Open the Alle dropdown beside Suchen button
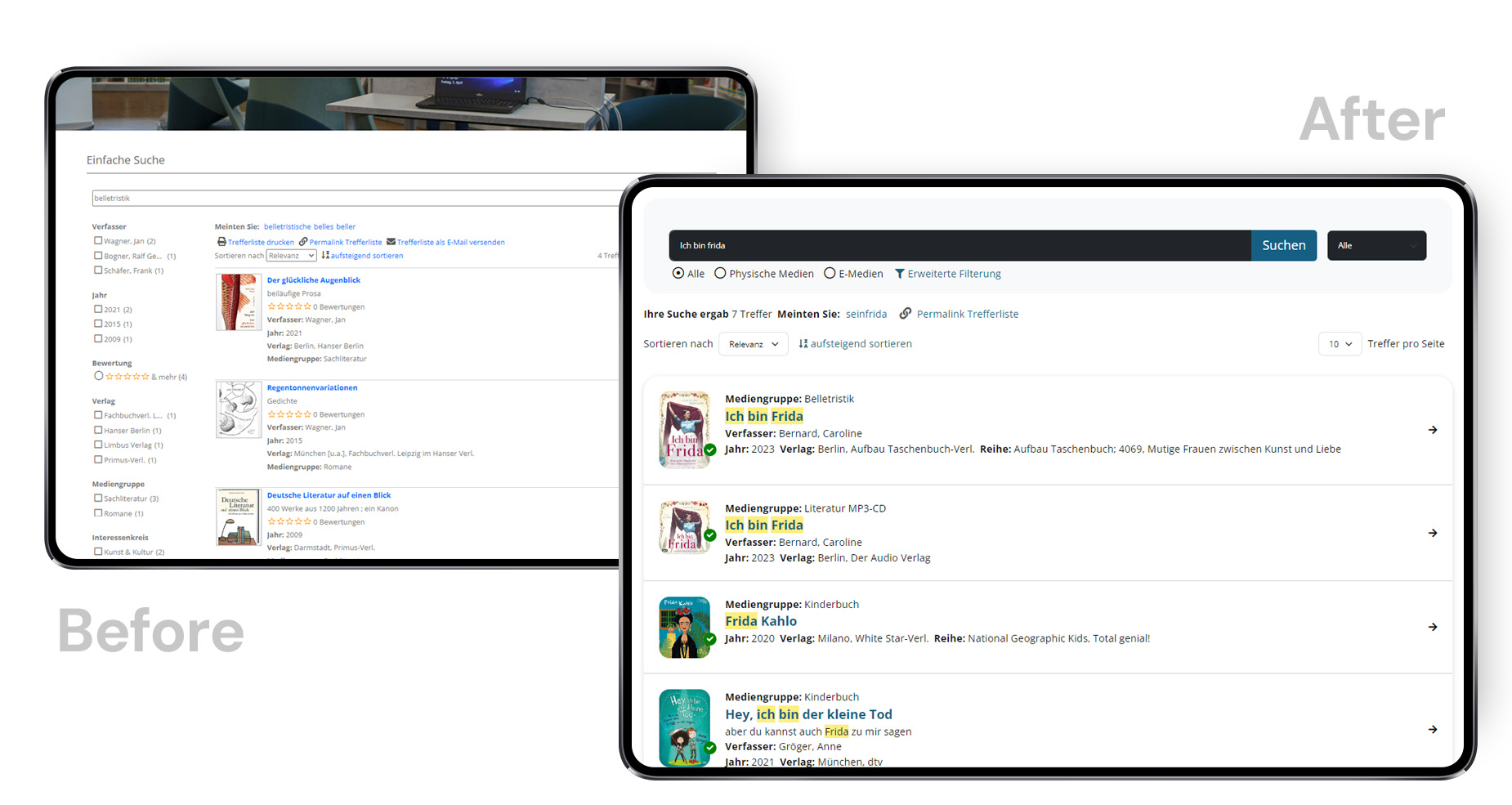 pos(1376,245)
